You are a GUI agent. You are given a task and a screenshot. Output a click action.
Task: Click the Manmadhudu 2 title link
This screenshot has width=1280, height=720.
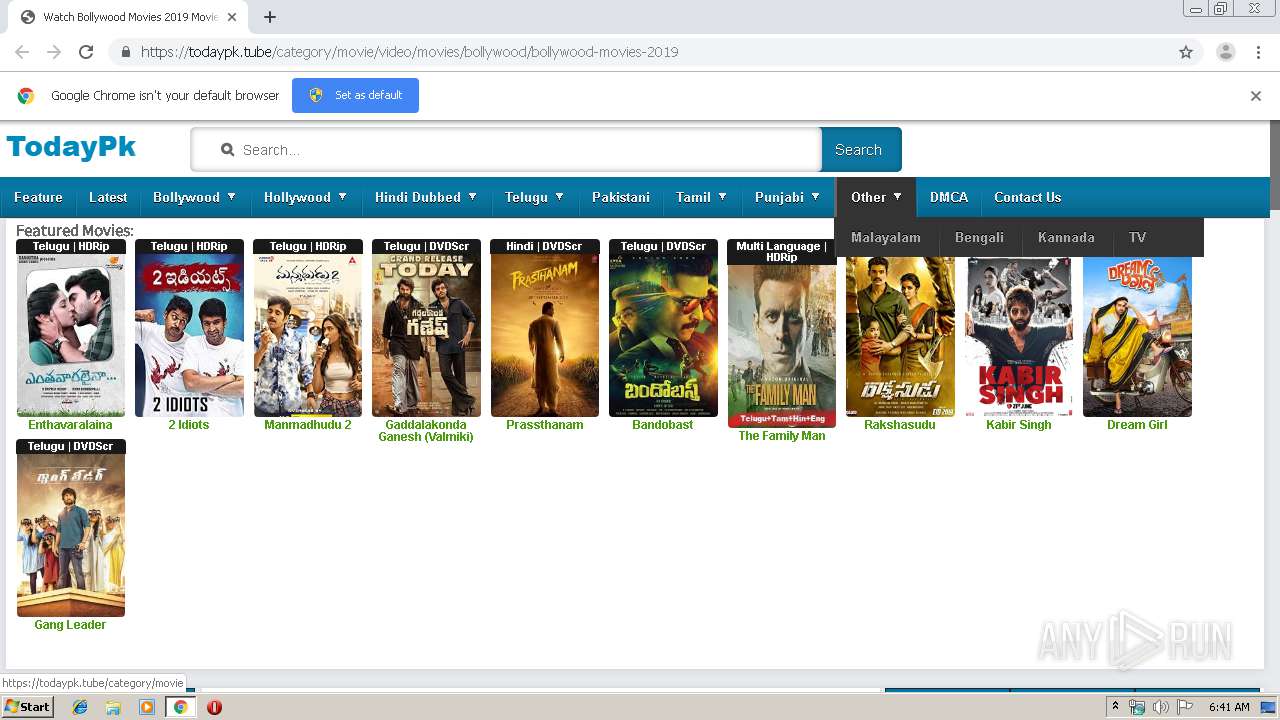307,425
